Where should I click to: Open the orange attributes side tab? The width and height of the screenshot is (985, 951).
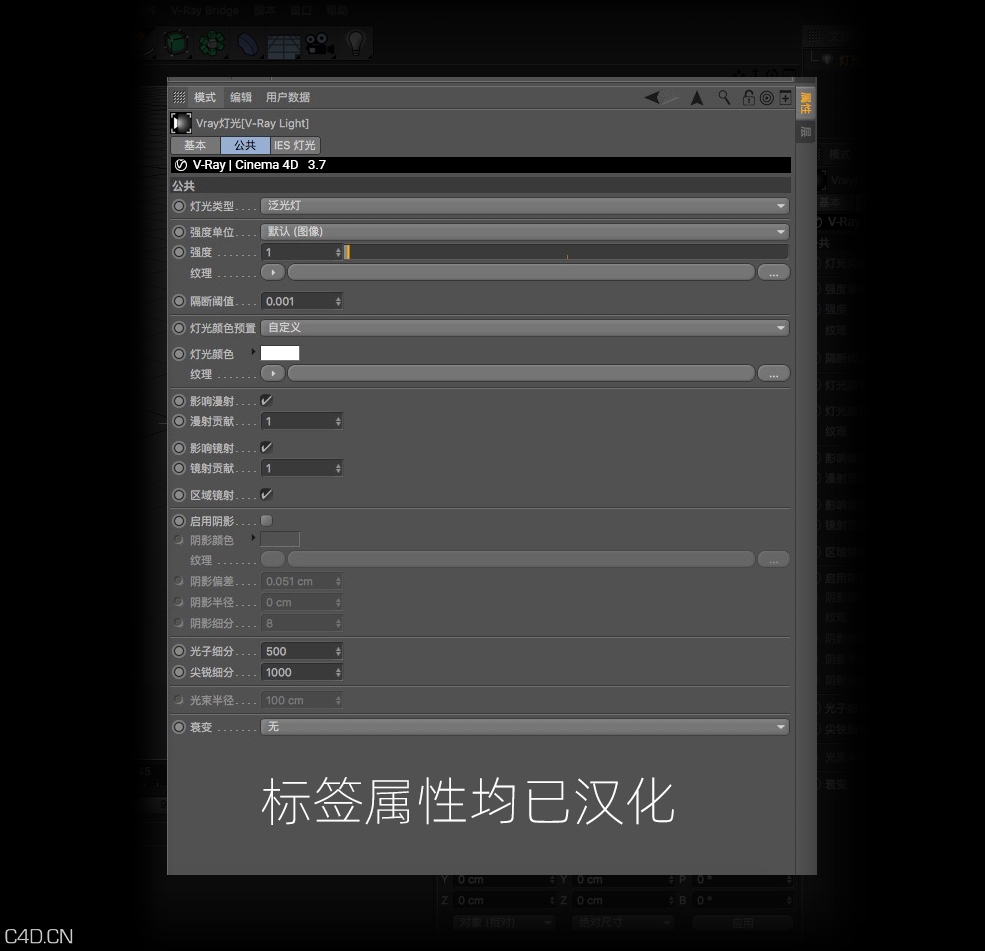click(806, 104)
